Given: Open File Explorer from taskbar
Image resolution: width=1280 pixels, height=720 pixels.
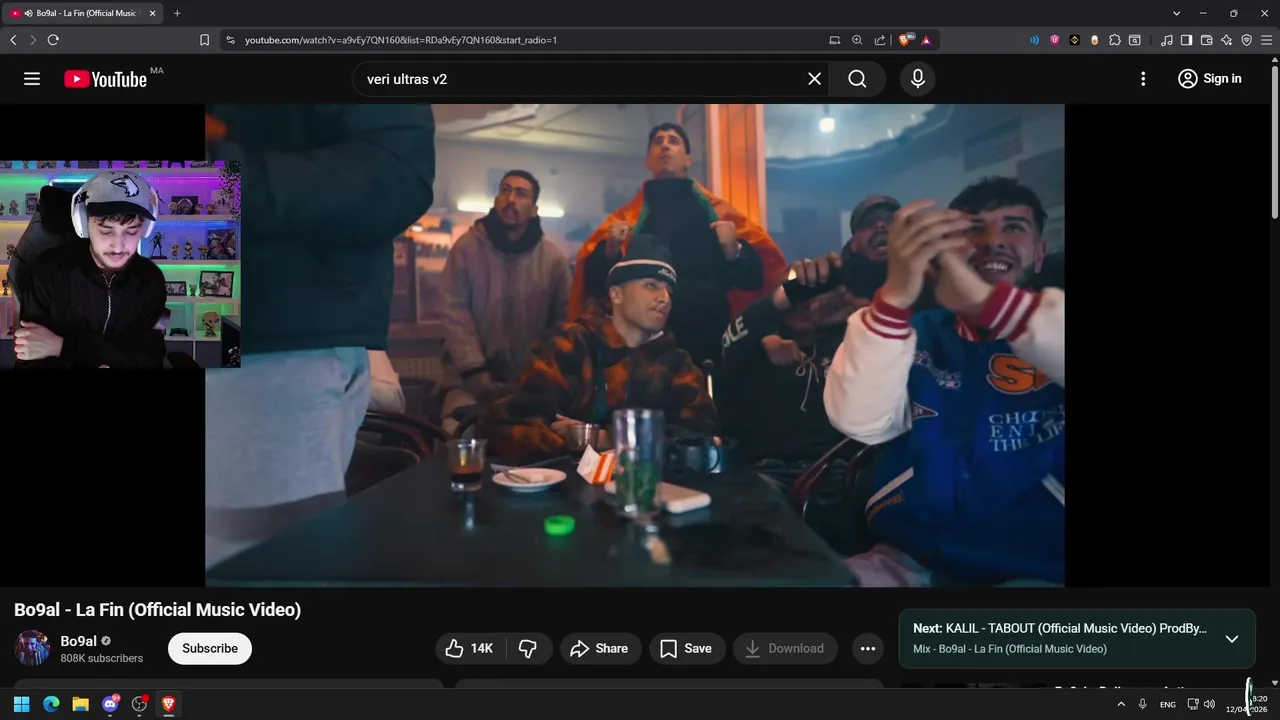Looking at the screenshot, I should pos(80,704).
